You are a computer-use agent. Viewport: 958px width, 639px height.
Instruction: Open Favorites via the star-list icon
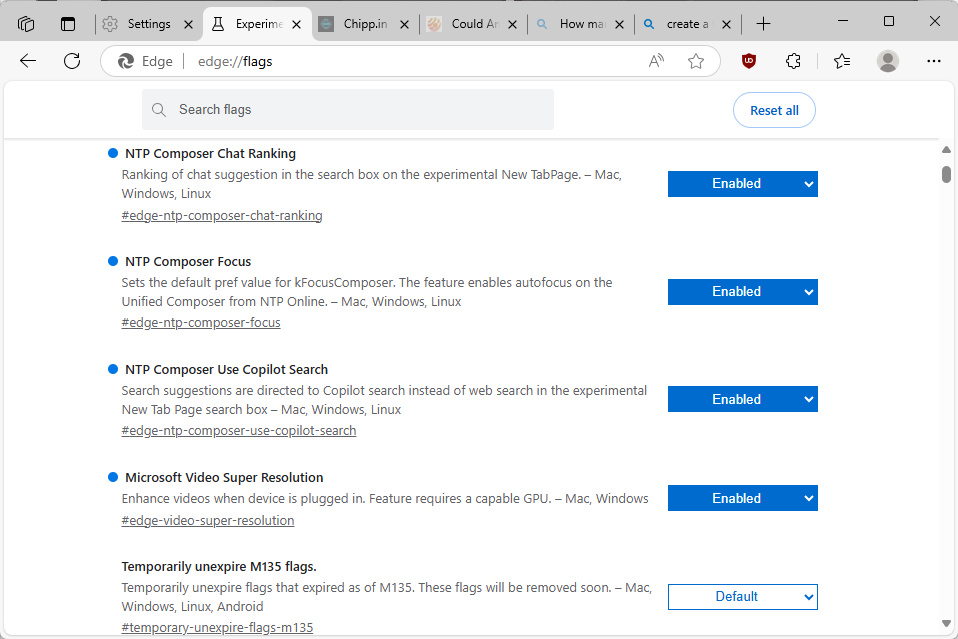(841, 61)
